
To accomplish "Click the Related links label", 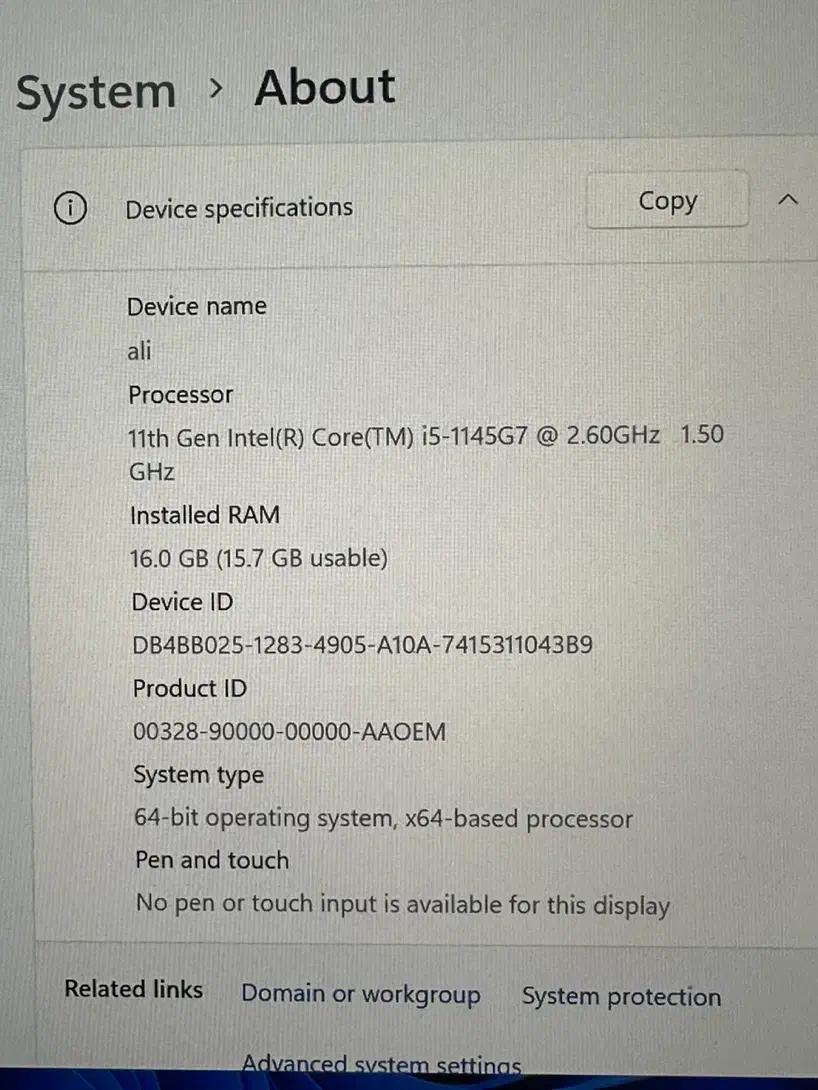I will 133,989.
